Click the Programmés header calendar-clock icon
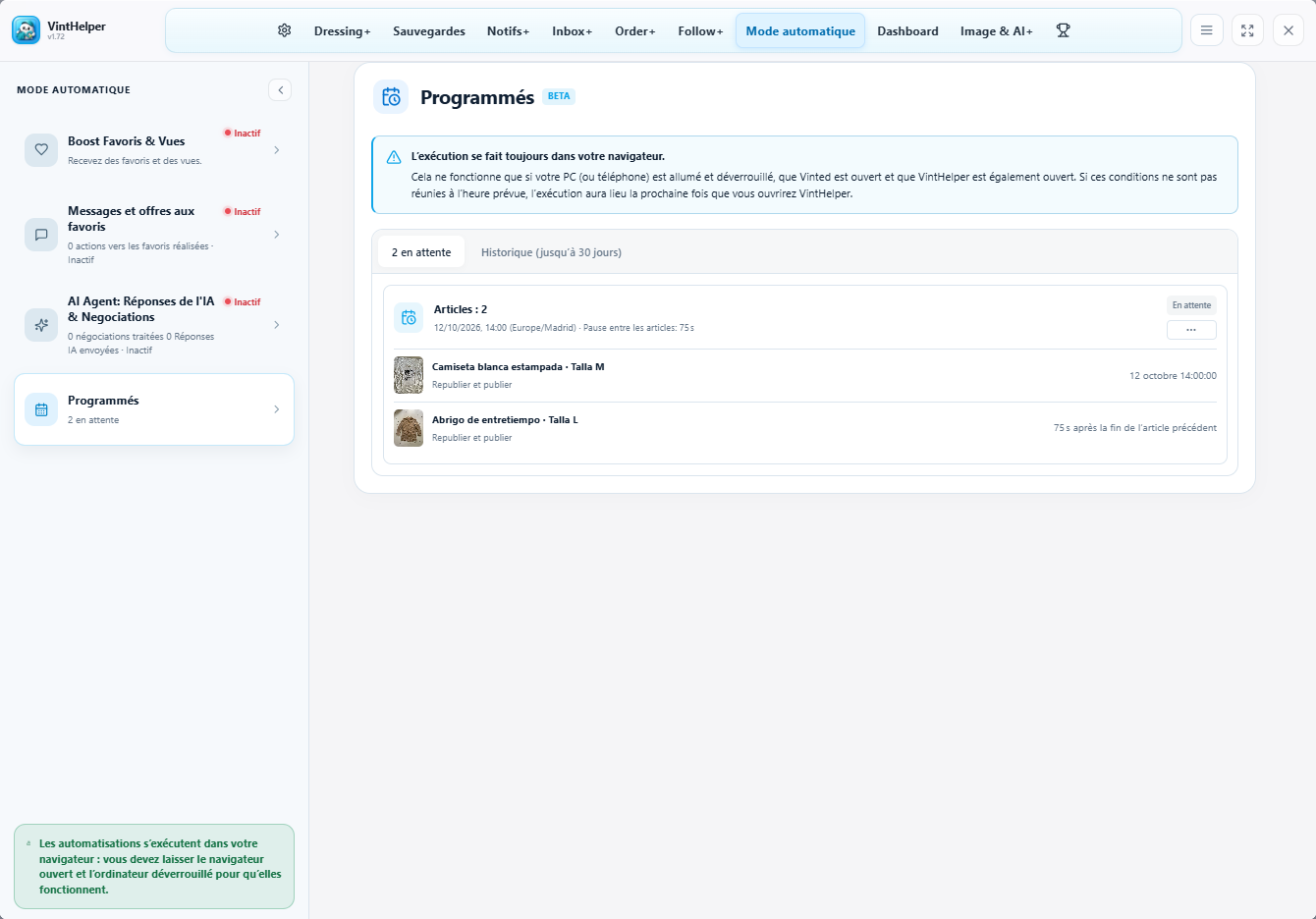This screenshot has width=1316, height=919. 391,96
